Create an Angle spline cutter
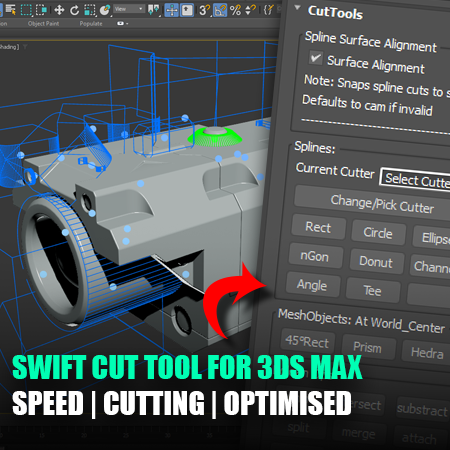Viewport: 450px width, 450px height. [x=312, y=285]
